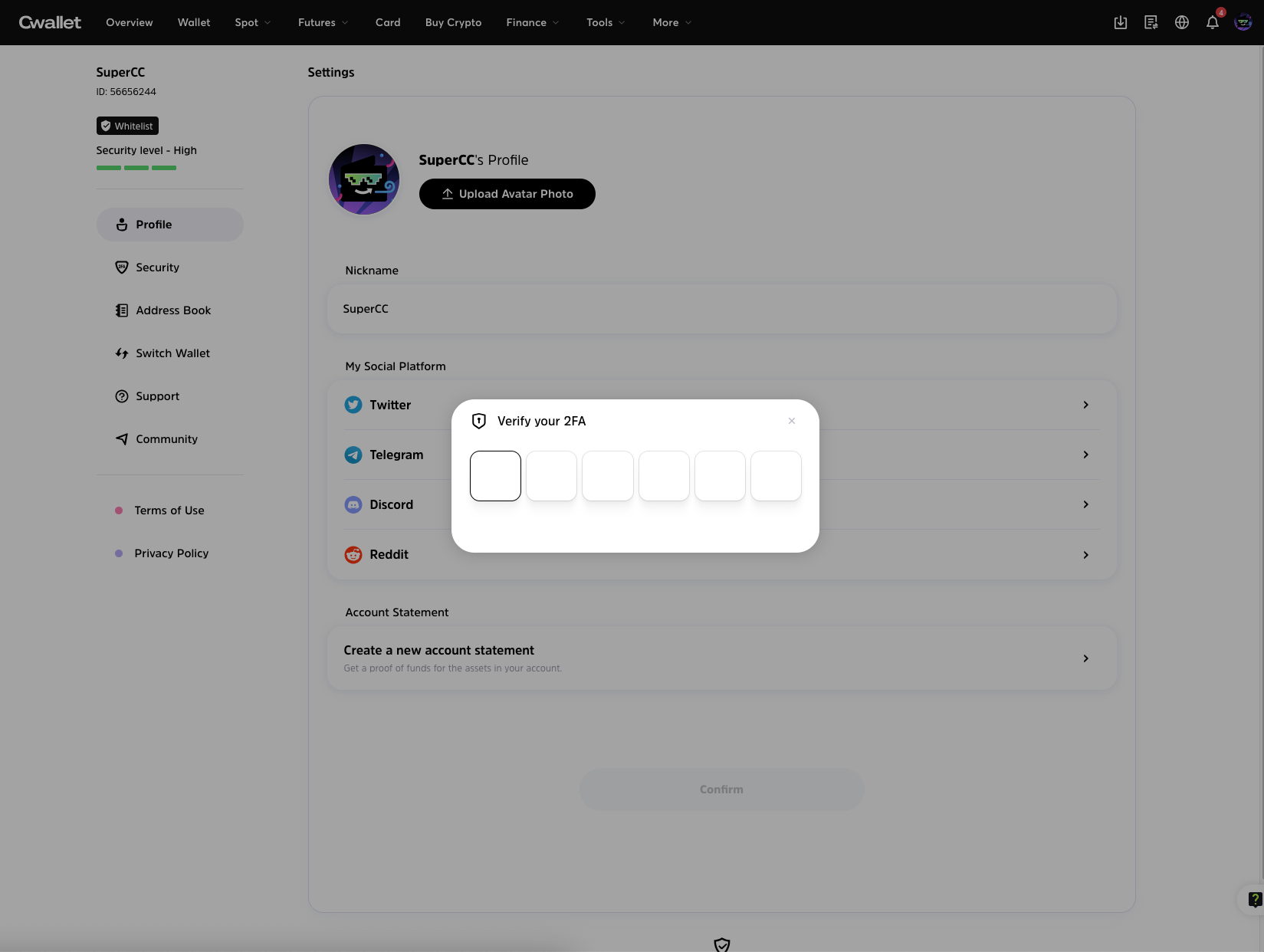Open the help widget at bottom right

click(x=1254, y=899)
